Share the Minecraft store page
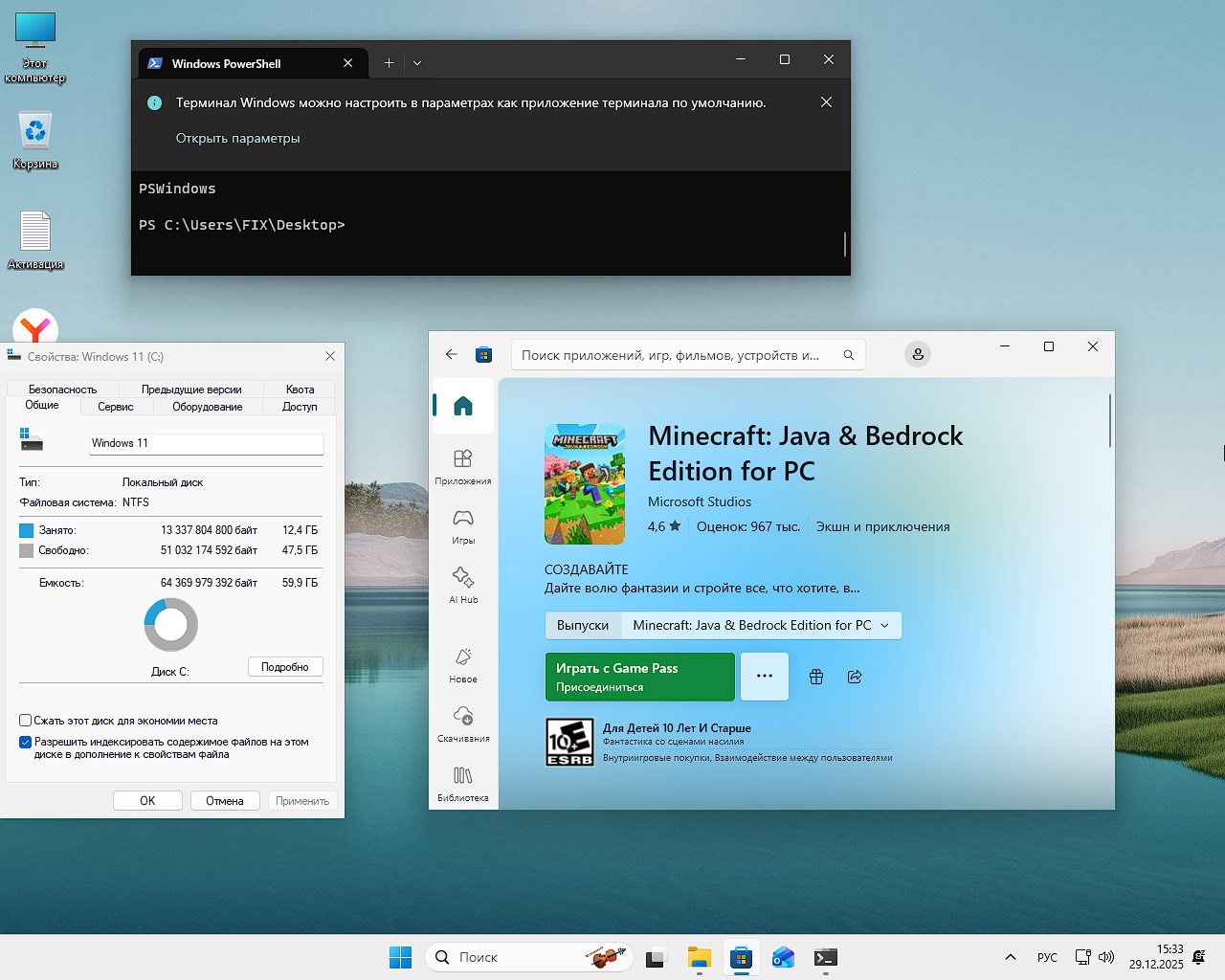Viewport: 1225px width, 980px height. pos(854,677)
